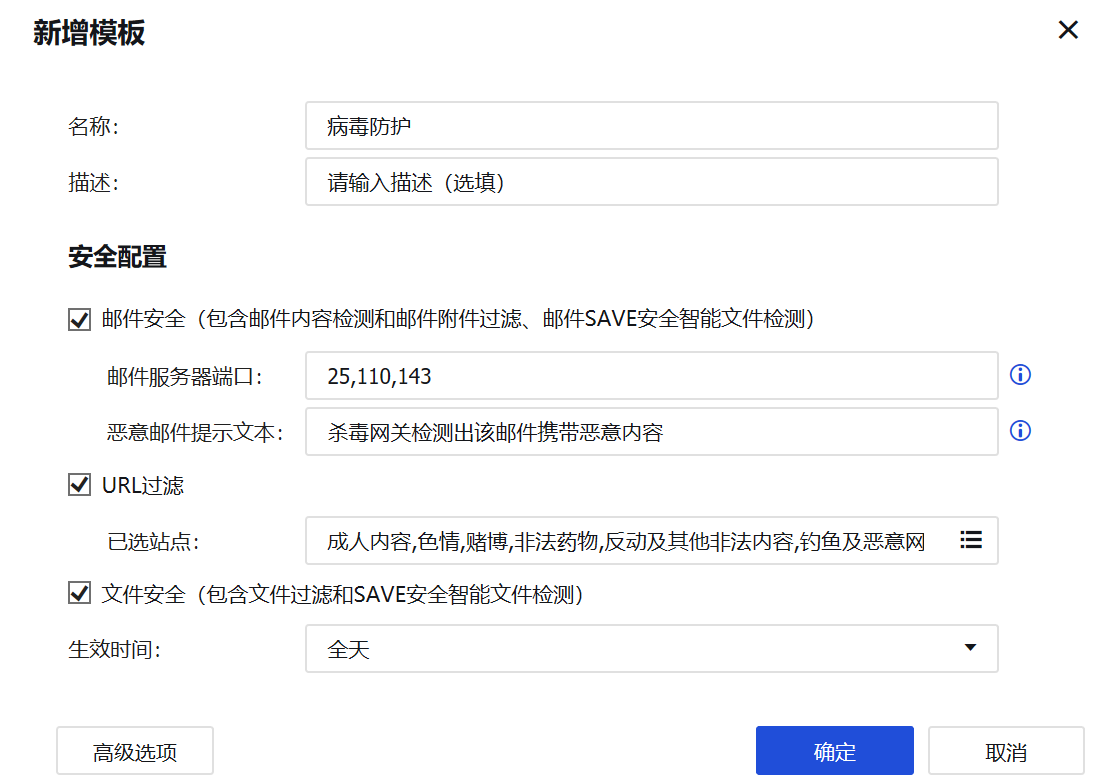Edit the 邮件服务器端口 field 25,110,143
Screen dimensions: 1113x783
(x=652, y=376)
